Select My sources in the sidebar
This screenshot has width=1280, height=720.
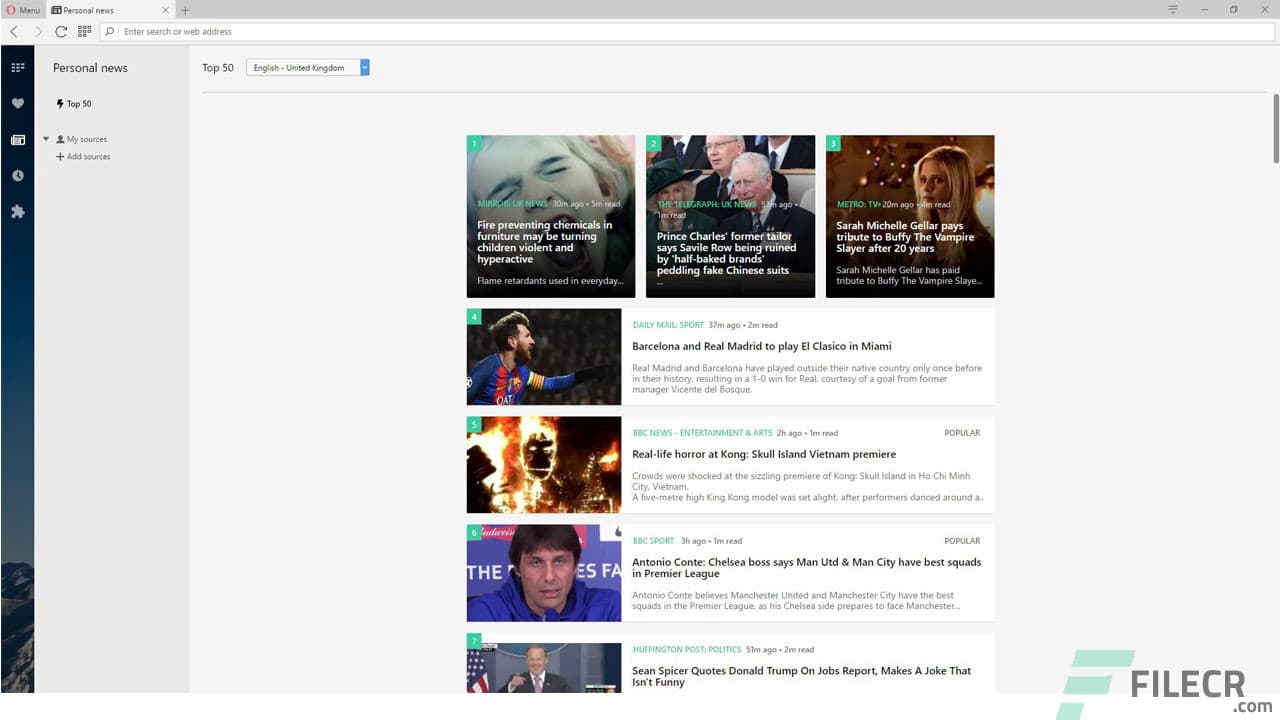(86, 139)
